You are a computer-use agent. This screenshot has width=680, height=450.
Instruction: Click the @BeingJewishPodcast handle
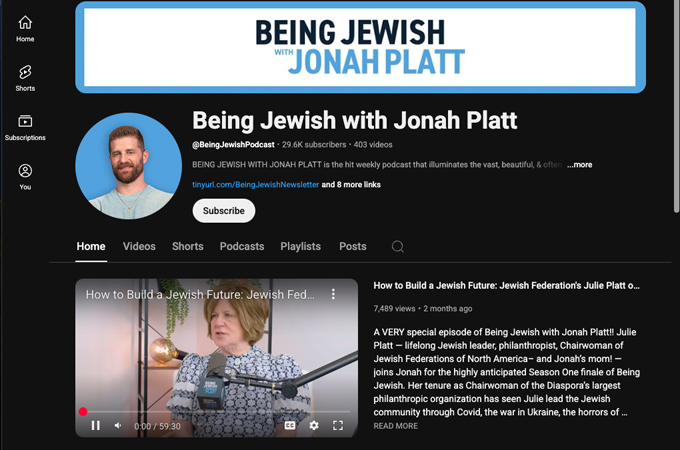[x=233, y=145]
